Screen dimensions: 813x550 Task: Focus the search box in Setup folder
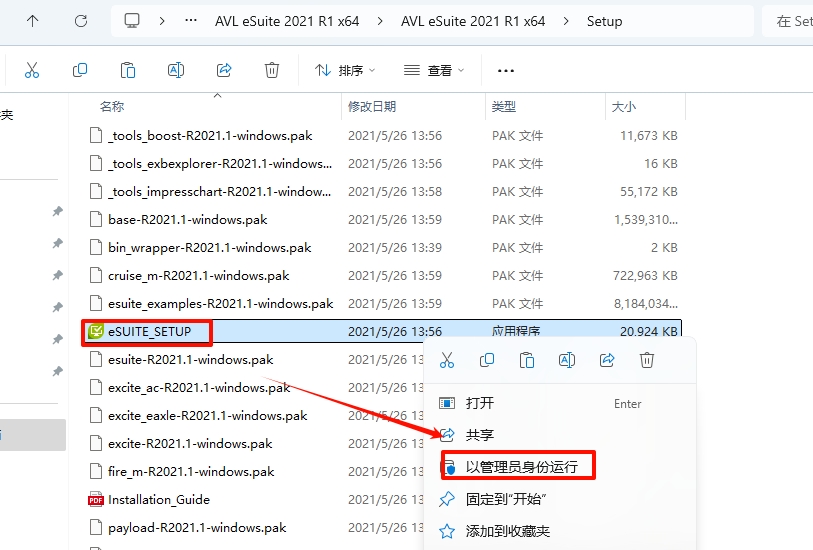(x=788, y=21)
